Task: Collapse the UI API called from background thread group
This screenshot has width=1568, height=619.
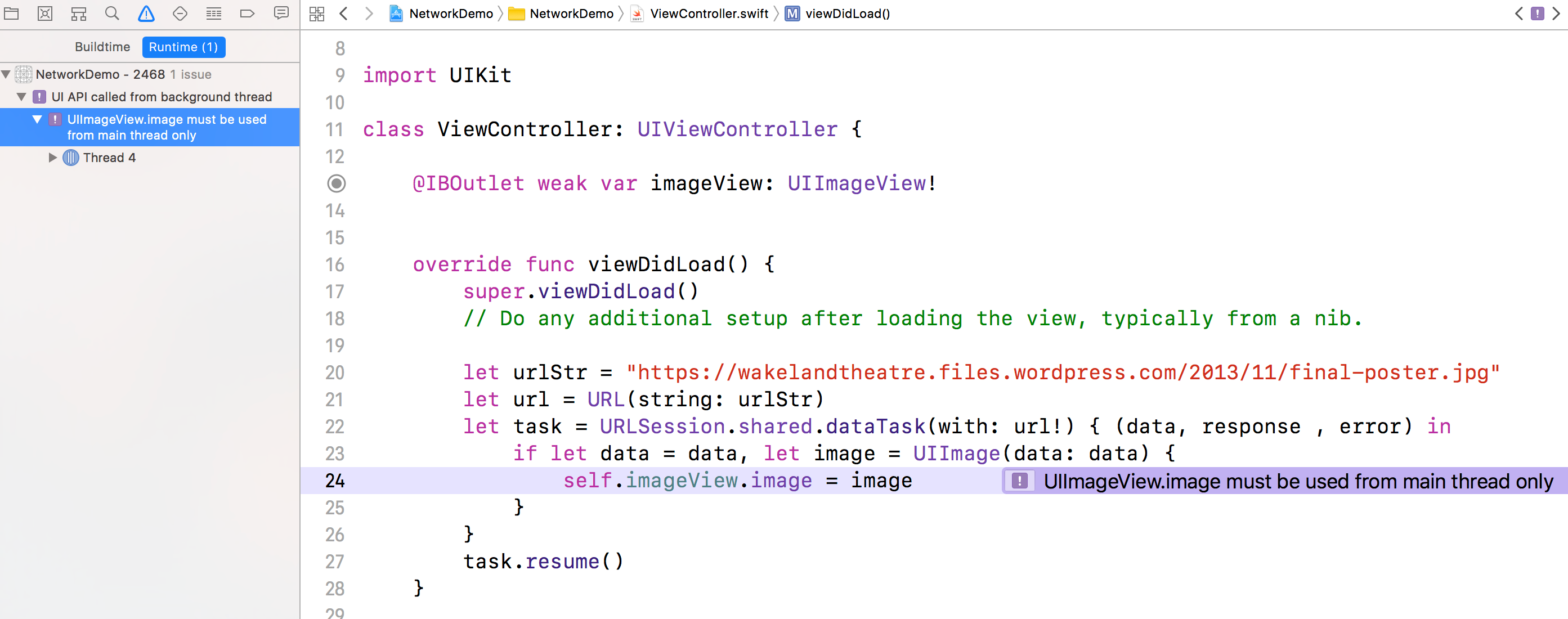Action: pos(21,97)
